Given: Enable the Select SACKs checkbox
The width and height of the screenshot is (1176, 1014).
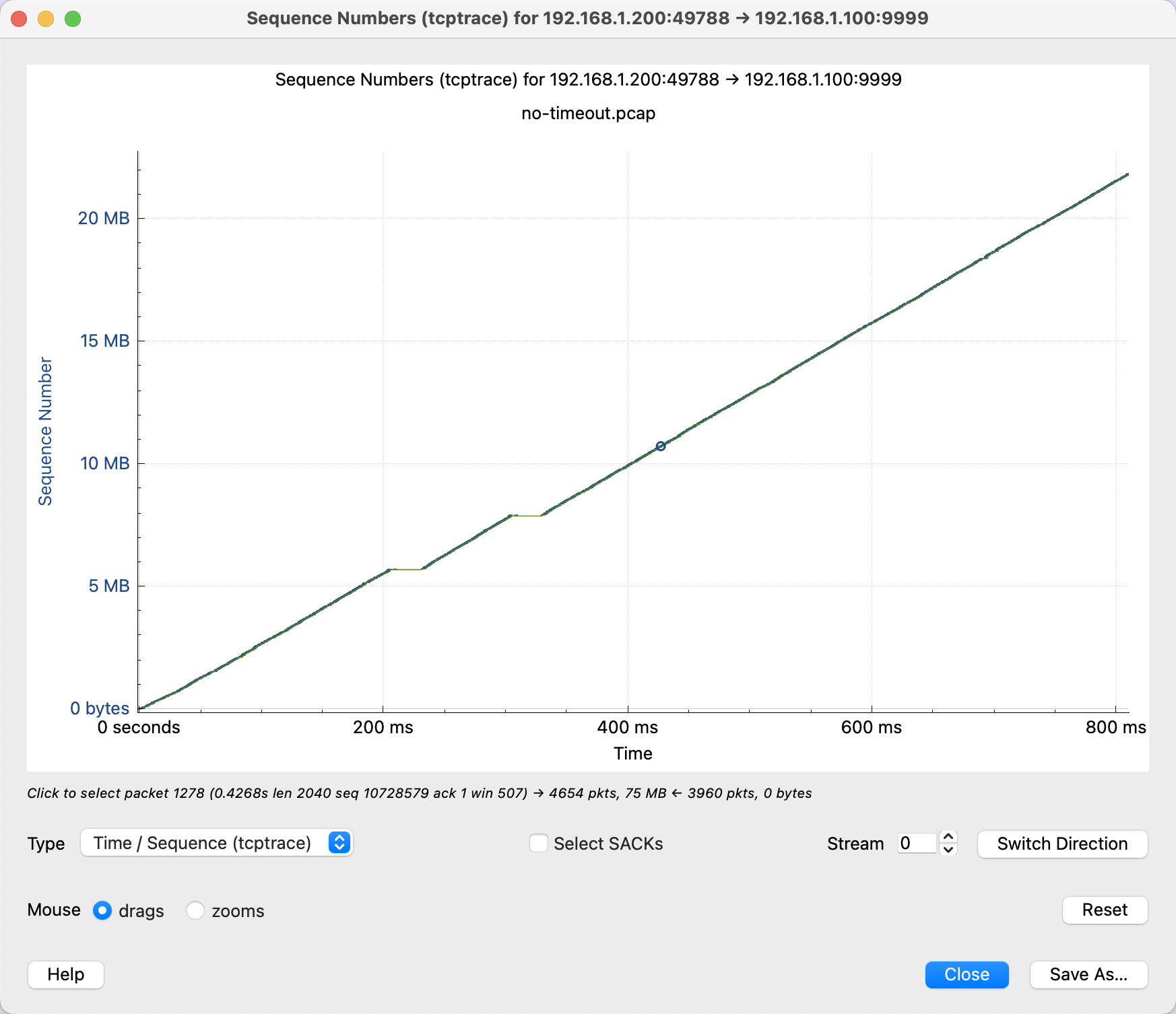Looking at the screenshot, I should point(539,843).
